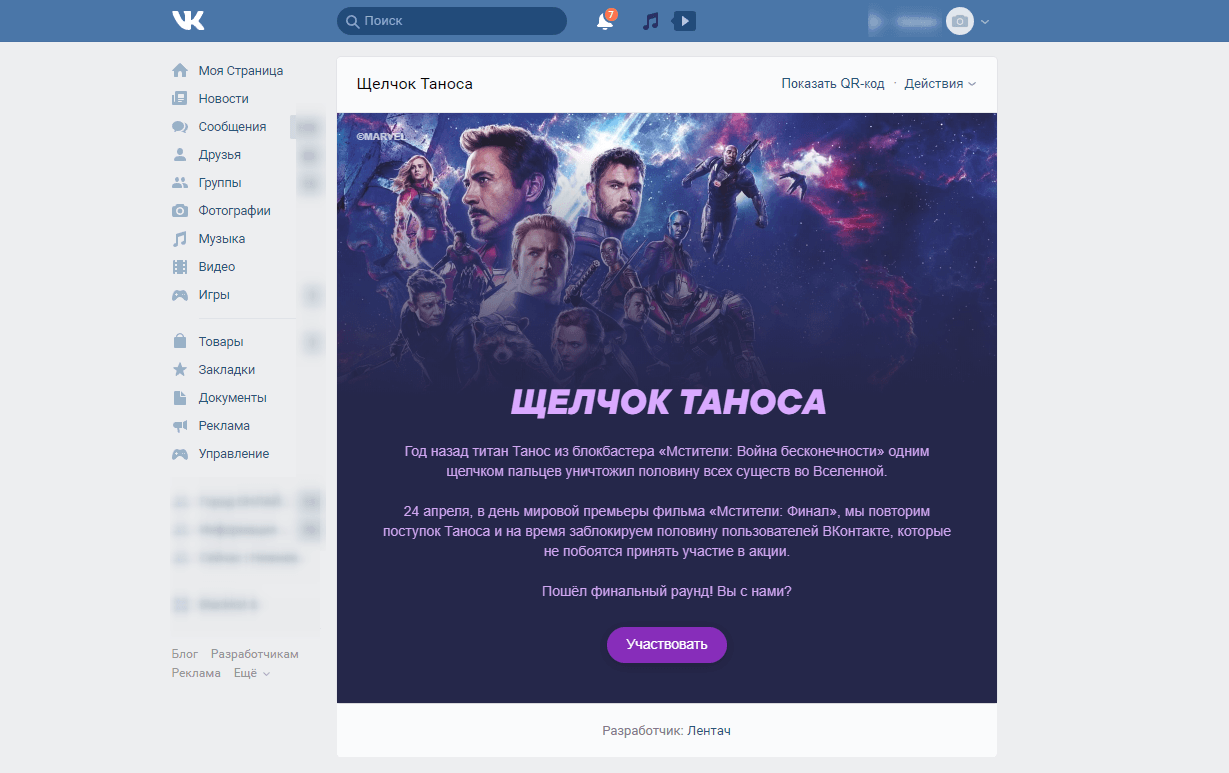Click the purple Участвовать button
1229x773 pixels.
(667, 644)
